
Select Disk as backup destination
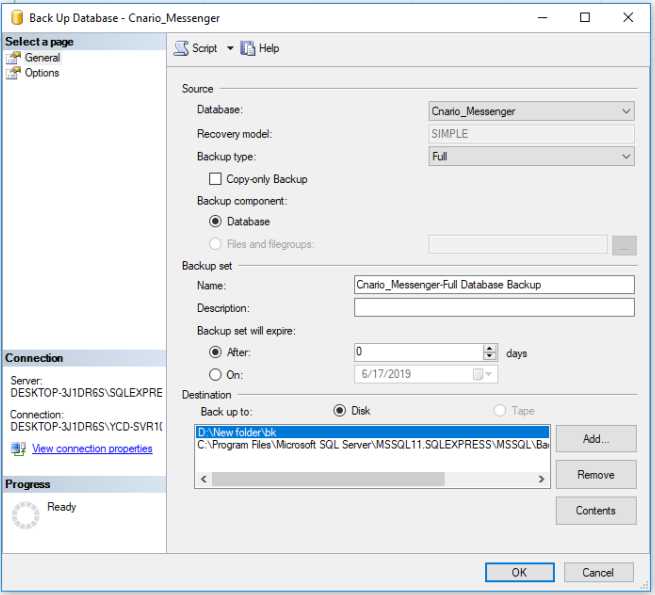340,411
